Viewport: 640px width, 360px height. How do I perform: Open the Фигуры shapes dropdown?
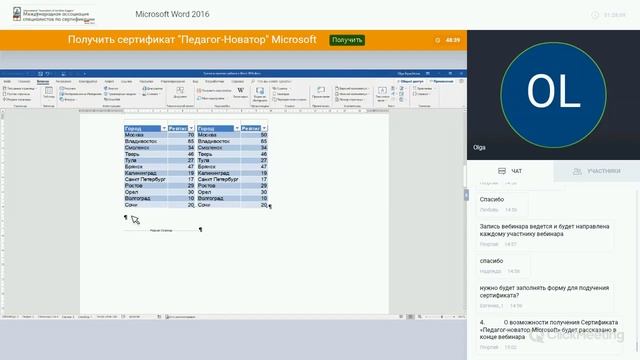(x=68, y=99)
